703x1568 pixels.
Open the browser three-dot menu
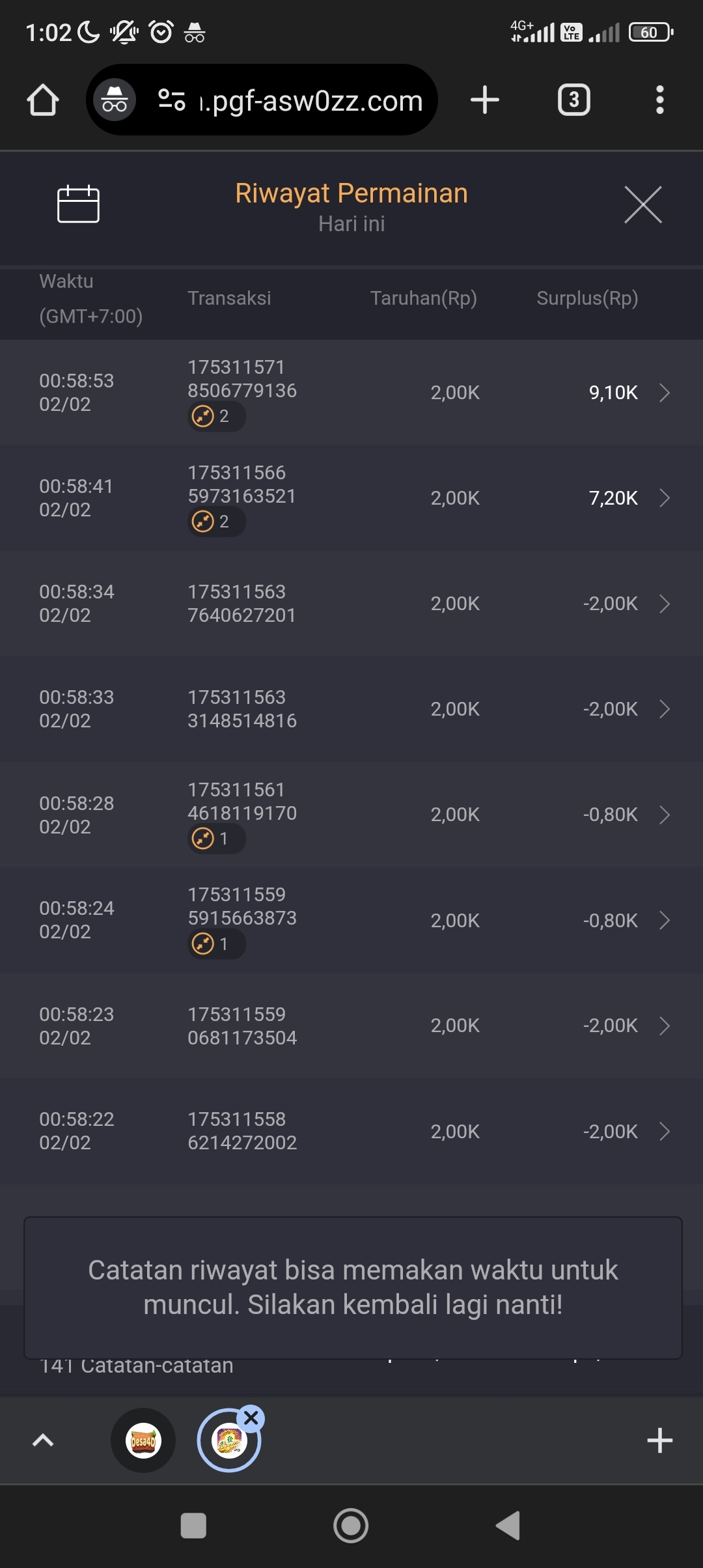(659, 100)
